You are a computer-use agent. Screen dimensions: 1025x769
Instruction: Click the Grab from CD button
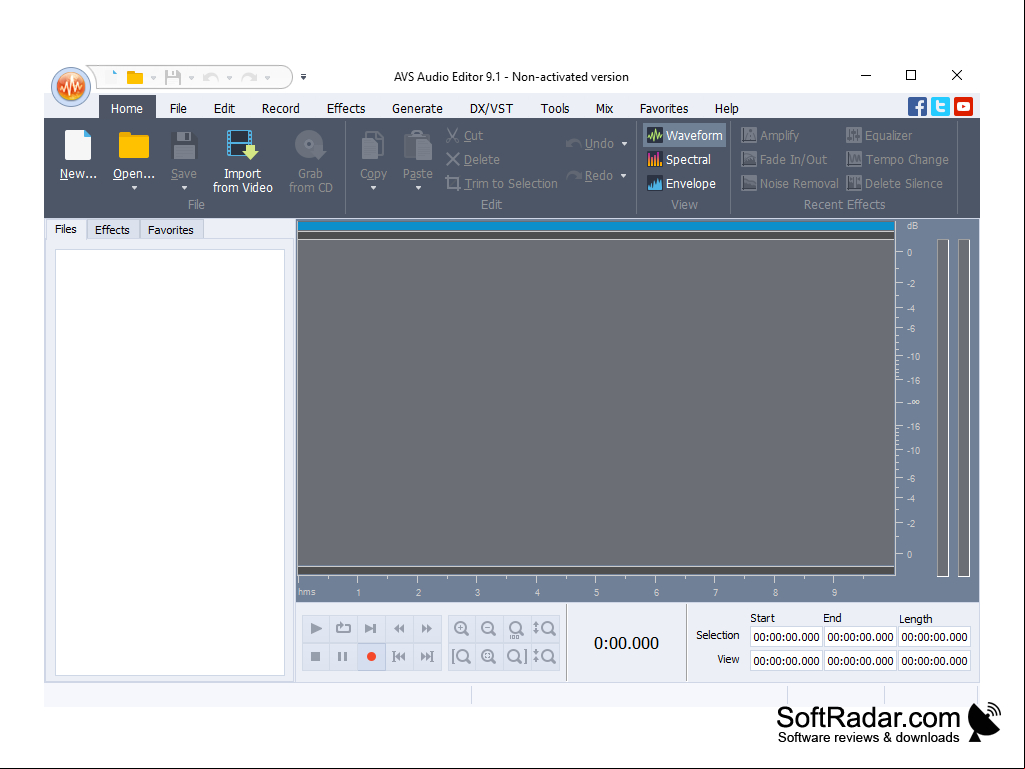(311, 161)
